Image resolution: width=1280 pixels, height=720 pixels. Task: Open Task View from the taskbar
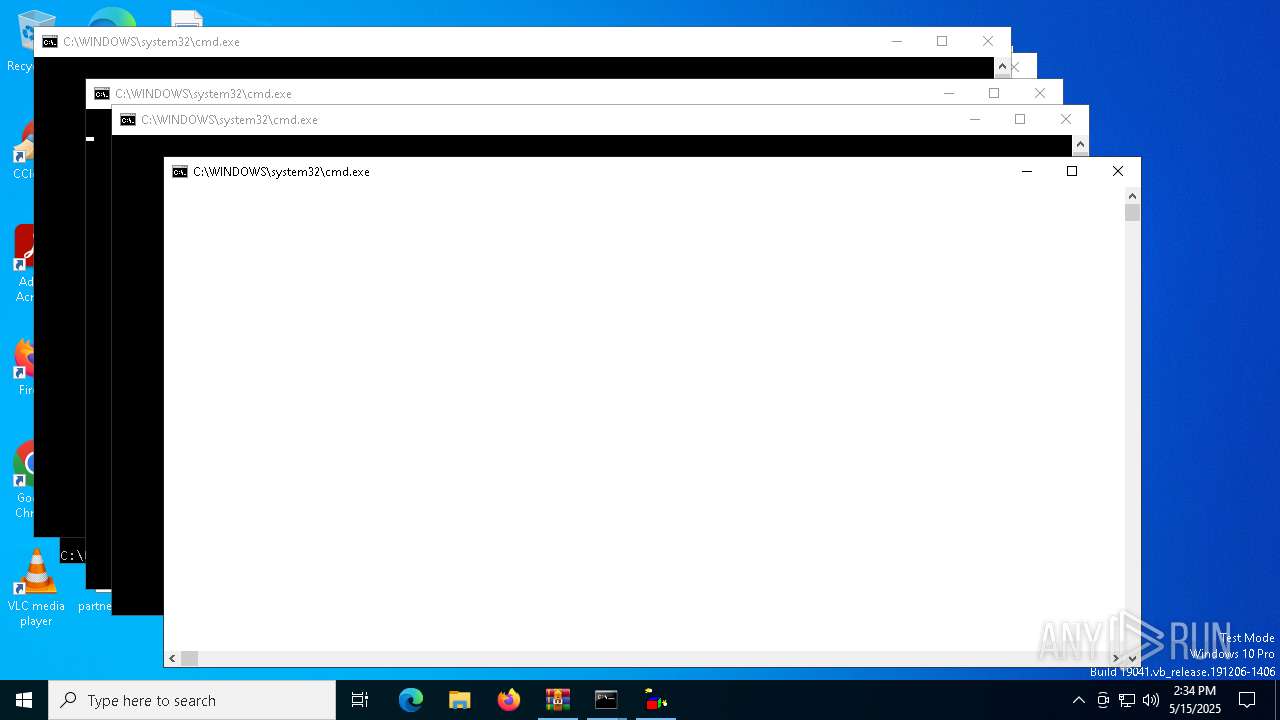click(x=360, y=700)
